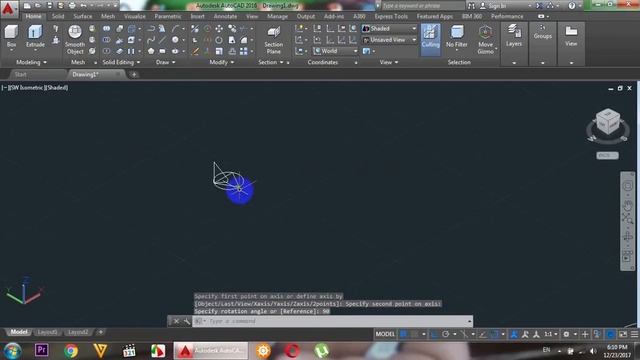640x360 pixels.
Task: Toggle Ortho mode in status bar
Action: coord(434,334)
